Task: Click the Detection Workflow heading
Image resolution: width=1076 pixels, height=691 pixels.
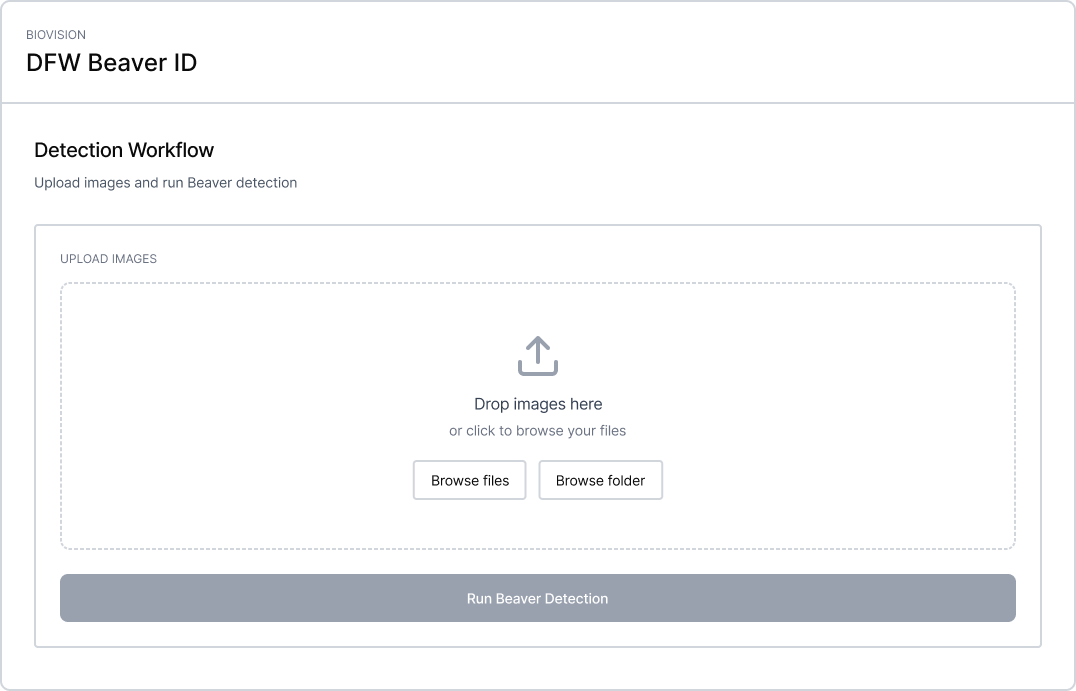Action: pos(123,150)
